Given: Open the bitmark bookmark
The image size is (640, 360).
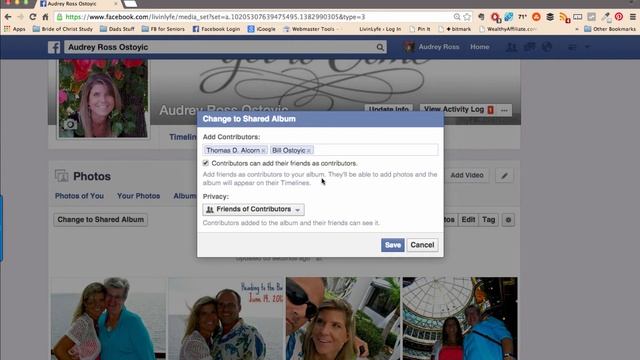Looking at the screenshot, I should tap(454, 29).
